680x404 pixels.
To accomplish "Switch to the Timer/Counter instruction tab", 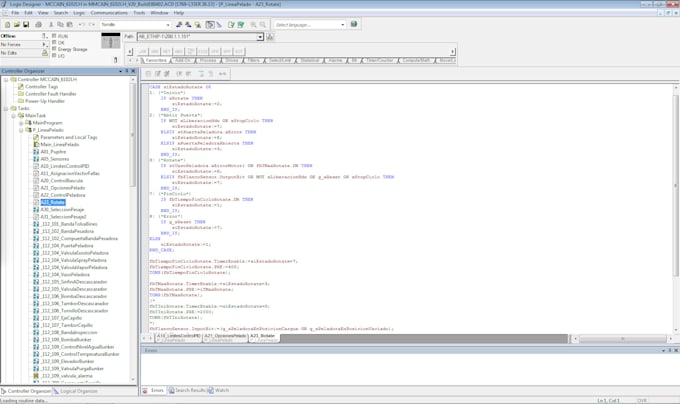I will click(378, 60).
